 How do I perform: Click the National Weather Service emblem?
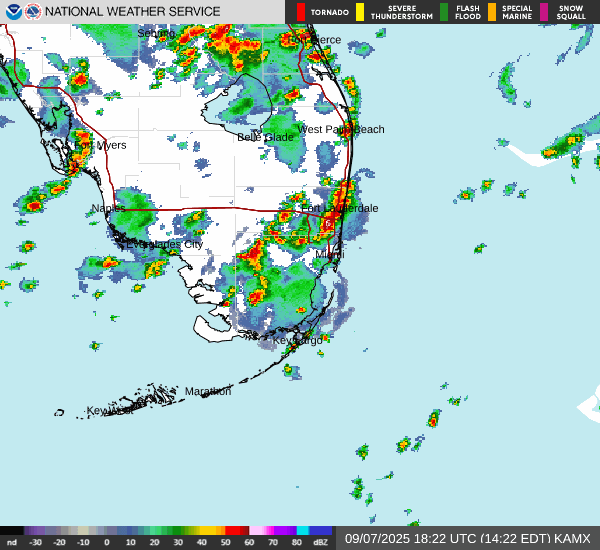(33, 12)
